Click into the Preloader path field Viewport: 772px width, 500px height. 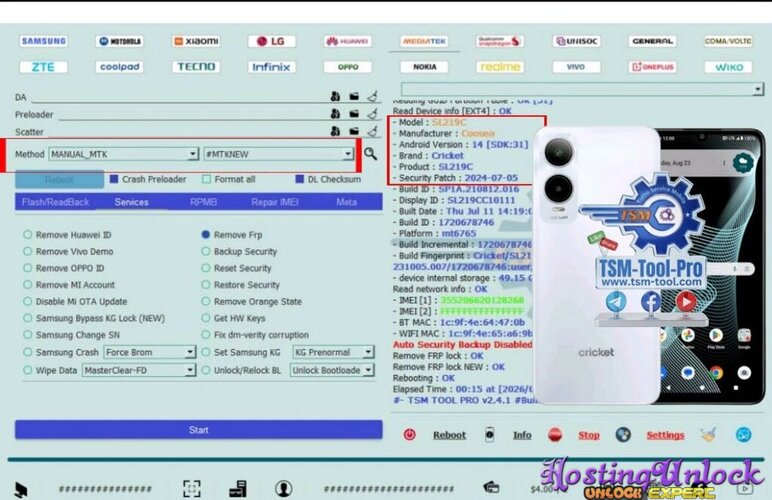(193, 114)
